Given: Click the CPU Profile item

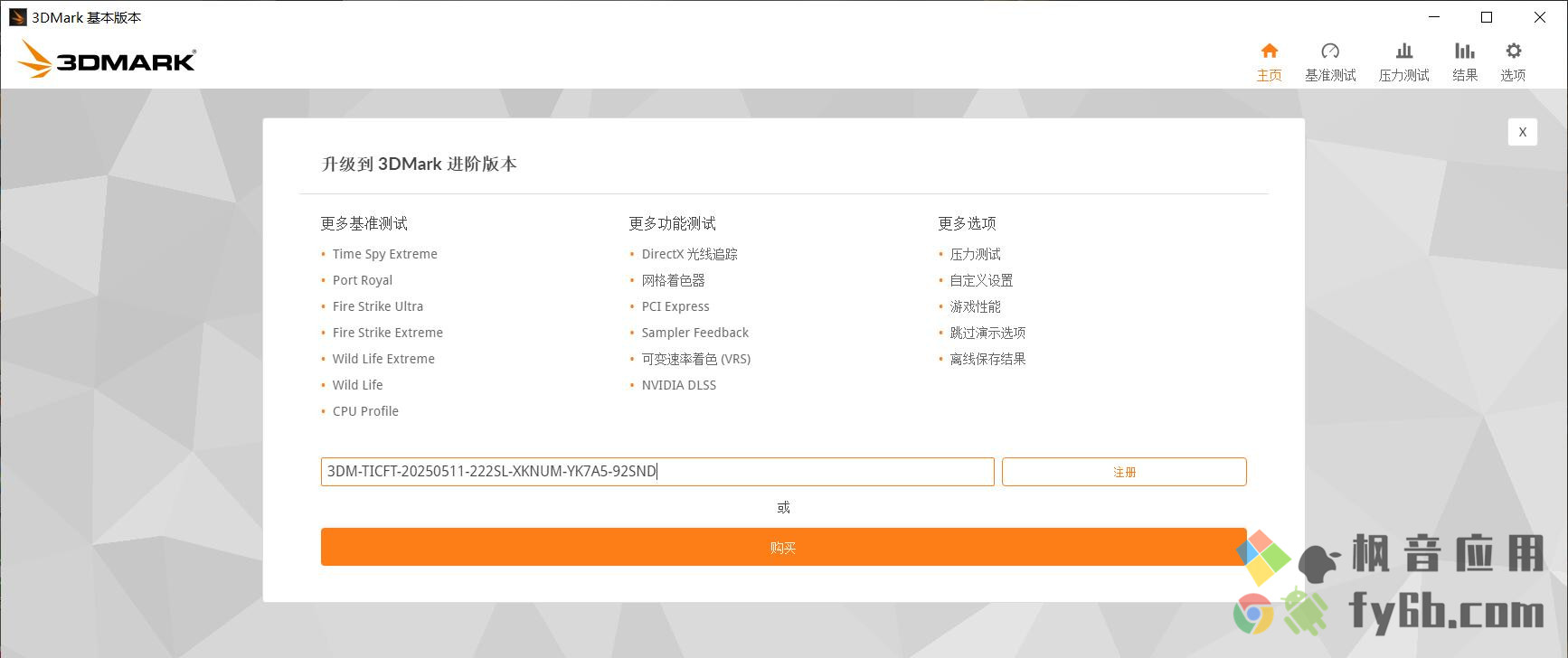Looking at the screenshot, I should [365, 411].
